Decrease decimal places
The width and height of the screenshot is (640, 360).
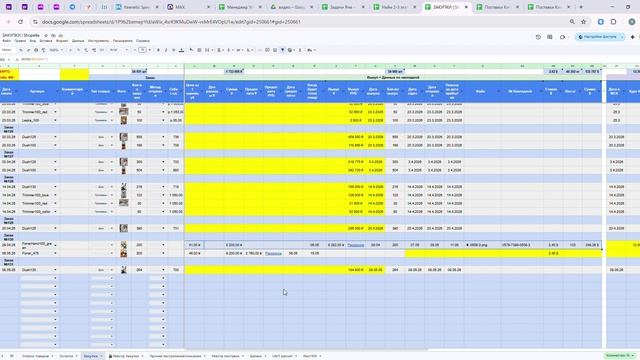point(86,50)
